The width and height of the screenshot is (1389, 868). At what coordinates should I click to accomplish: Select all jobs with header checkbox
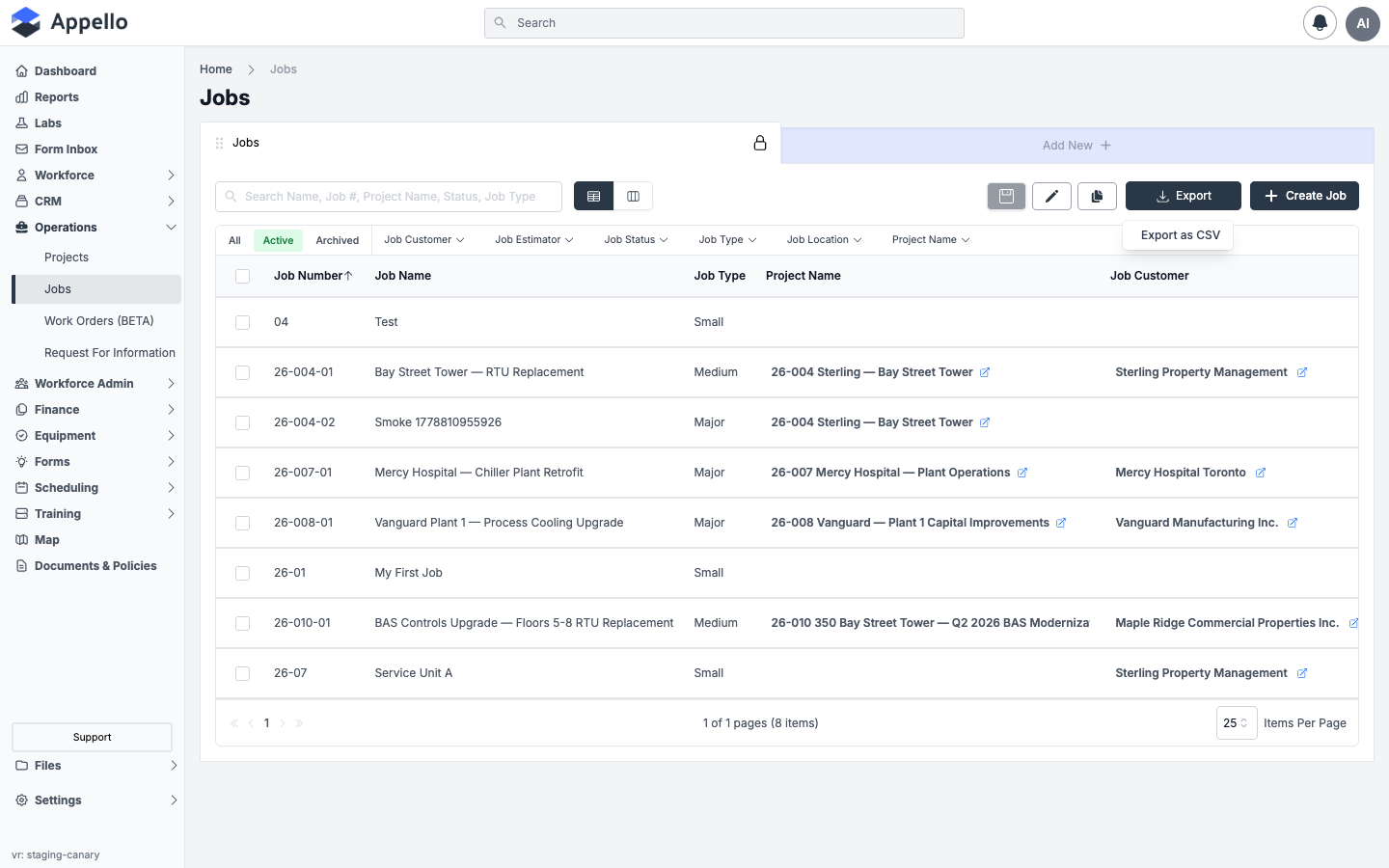click(243, 276)
